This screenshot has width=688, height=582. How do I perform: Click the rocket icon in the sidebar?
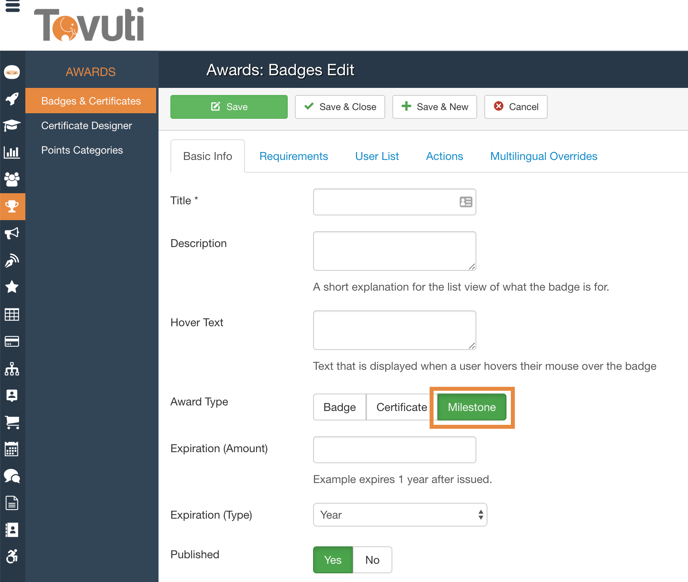click(x=12, y=99)
